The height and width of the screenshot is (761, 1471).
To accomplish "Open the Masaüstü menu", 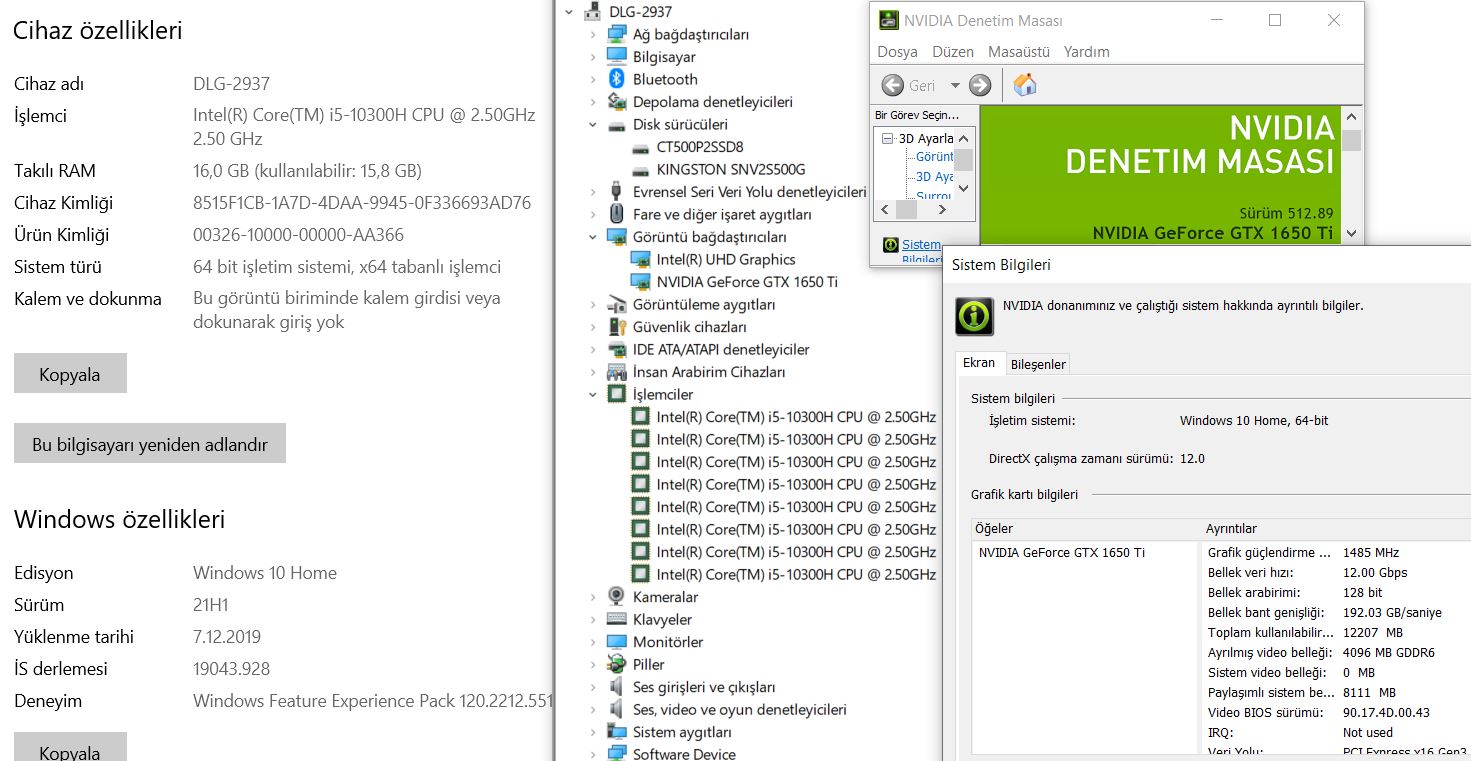I will click(x=1019, y=52).
